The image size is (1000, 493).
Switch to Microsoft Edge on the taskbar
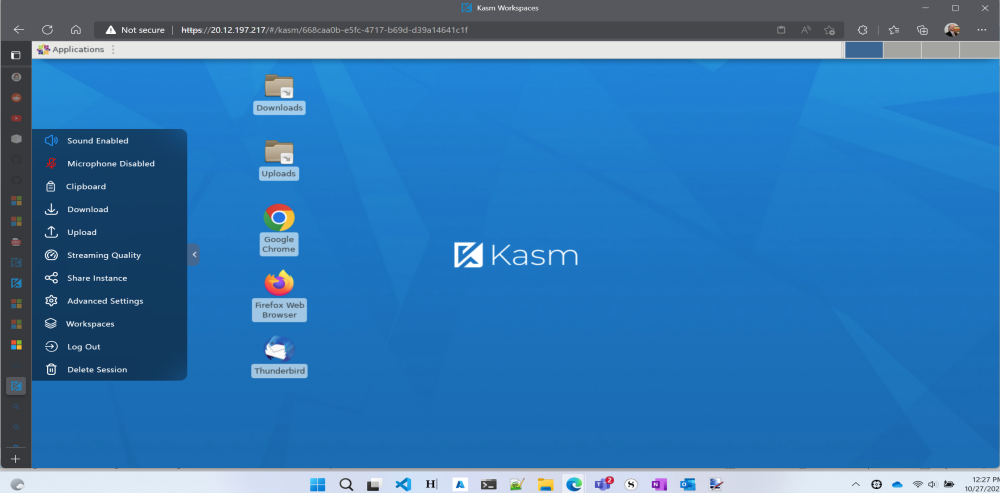(574, 484)
